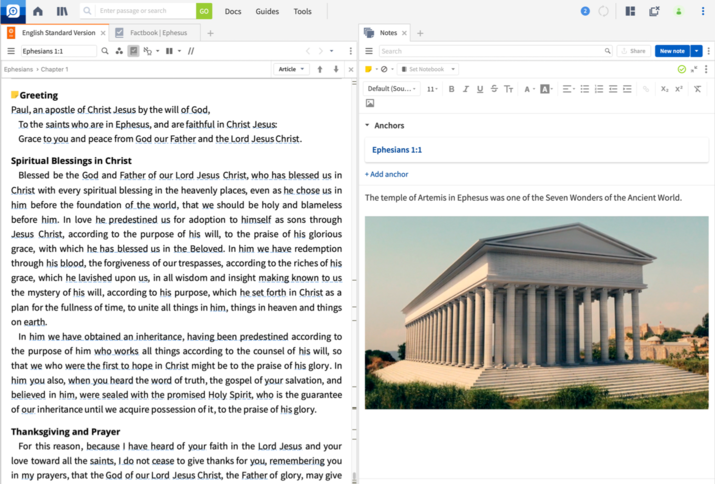The image size is (715, 484).
Task: Toggle Underline formatting
Action: (x=480, y=89)
